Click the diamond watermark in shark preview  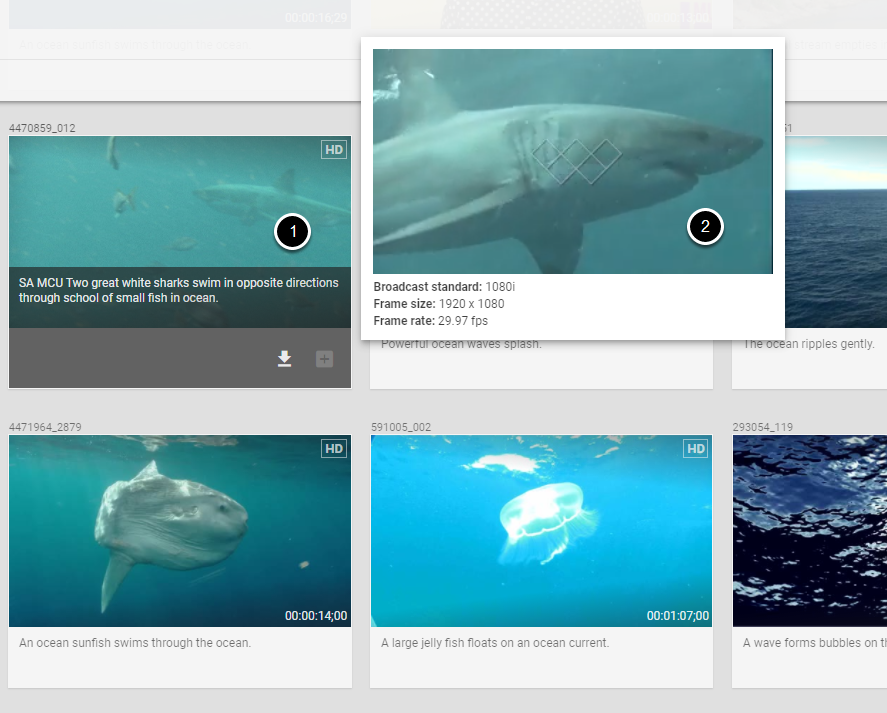pos(577,161)
